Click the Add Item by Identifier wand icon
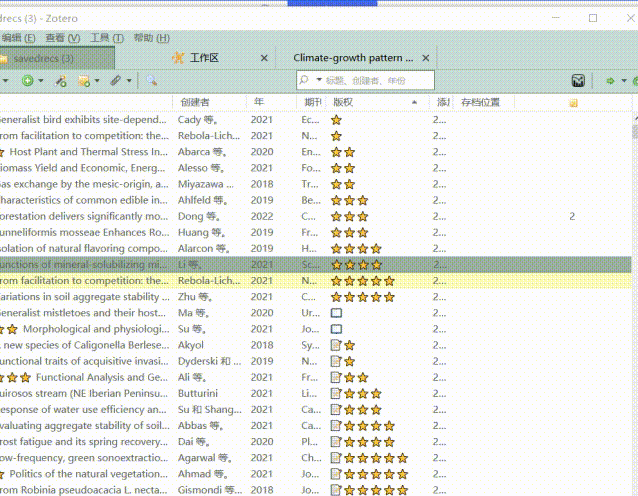This screenshot has height=496, width=638. [61, 81]
